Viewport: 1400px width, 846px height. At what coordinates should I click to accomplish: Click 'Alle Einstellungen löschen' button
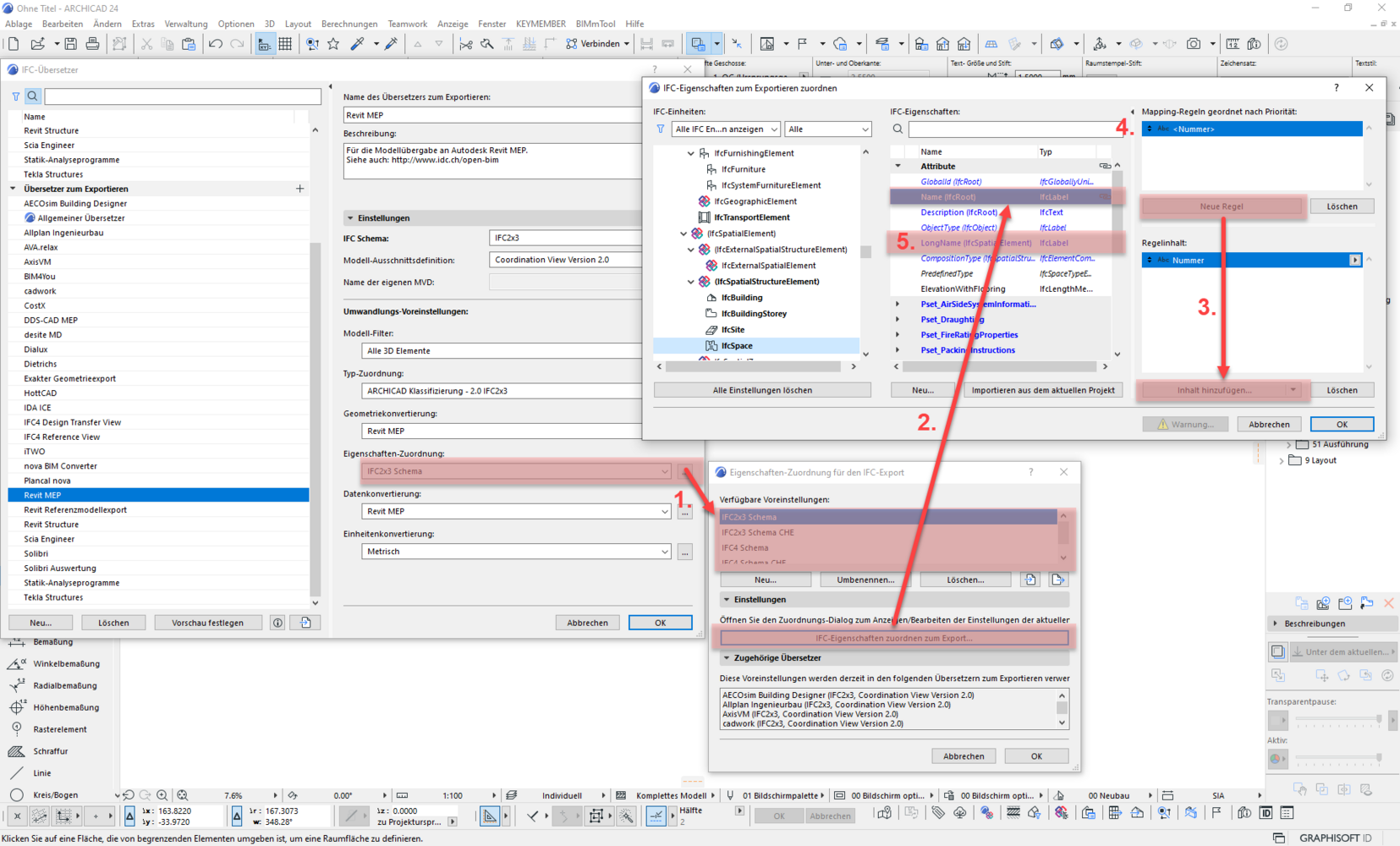[x=762, y=390]
